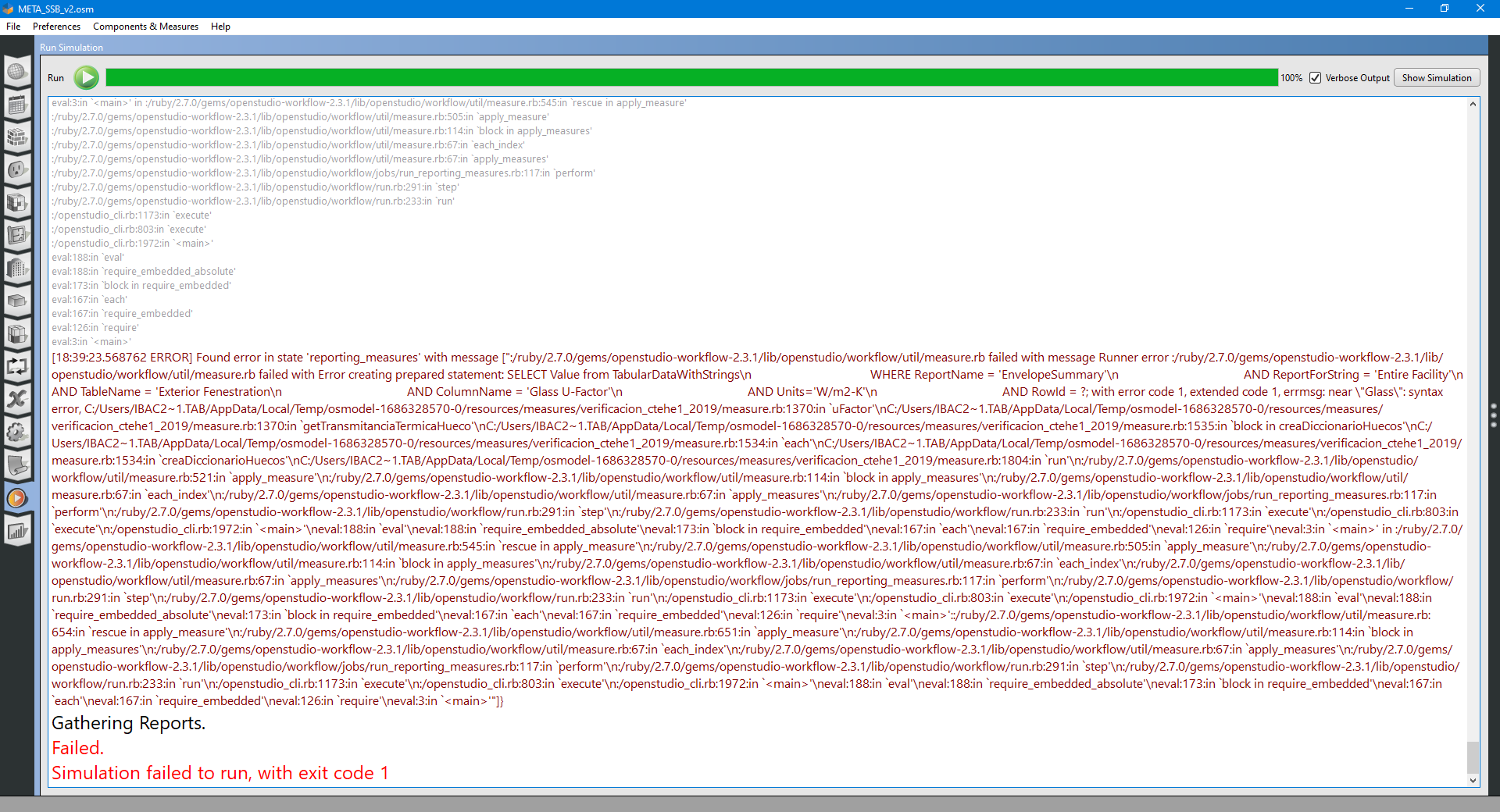Open the Site tab with the globe icon
1500x812 pixels.
coord(17,72)
